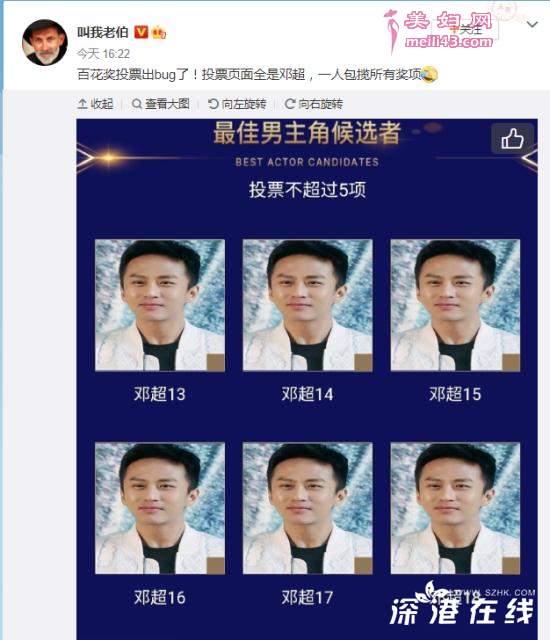Screen dimensions: 550x640
Task: Click the 关注 follow button
Action: pos(465,29)
